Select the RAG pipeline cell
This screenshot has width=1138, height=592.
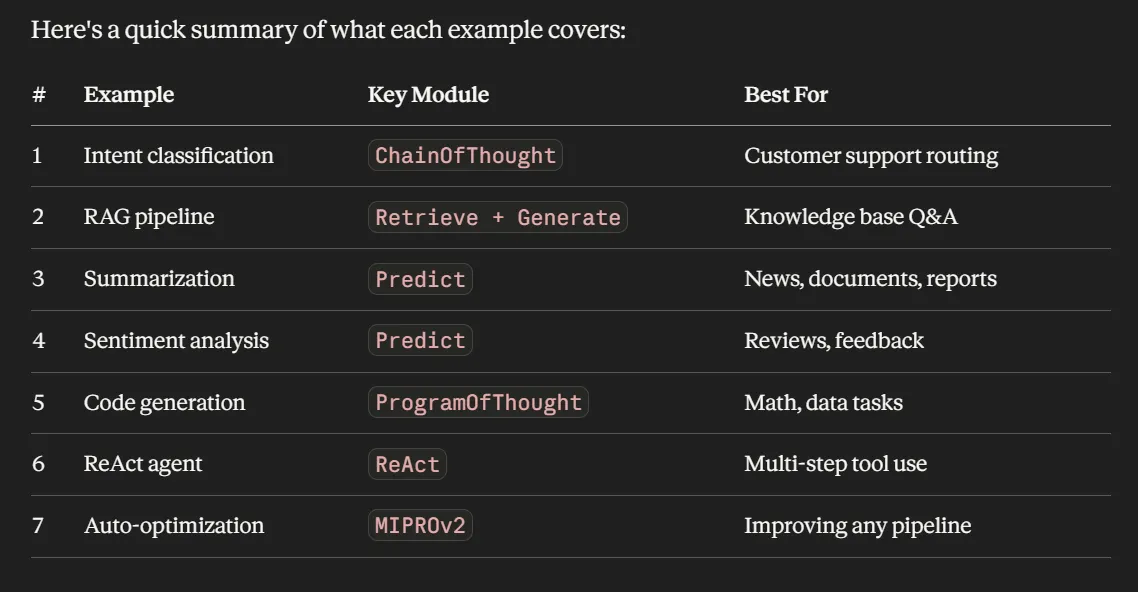pos(149,217)
